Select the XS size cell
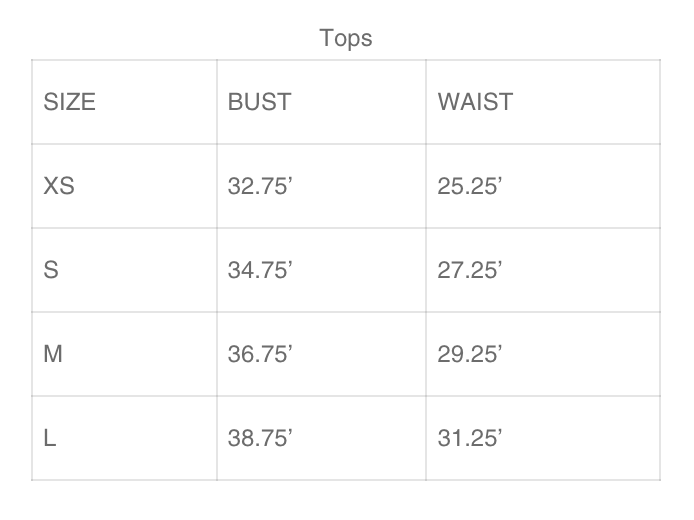This screenshot has width=694, height=520. click(x=59, y=186)
